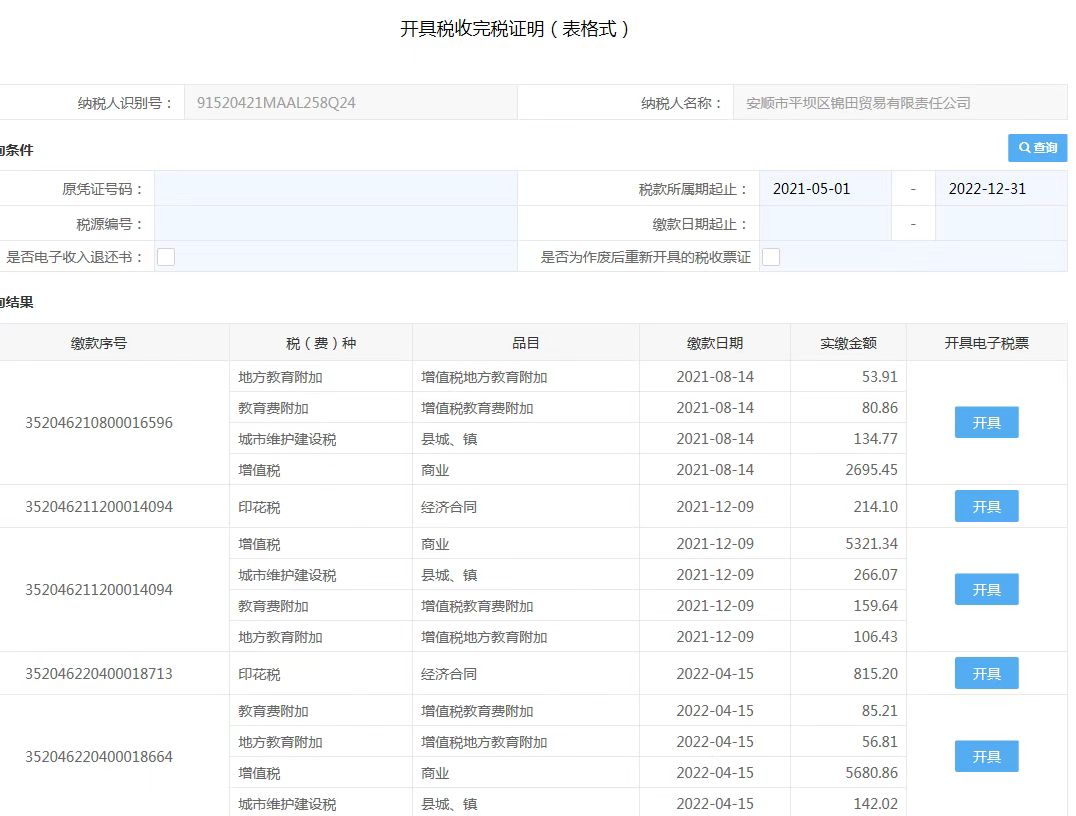Click into the 税源编号 text box
1076x816 pixels.
(335, 224)
